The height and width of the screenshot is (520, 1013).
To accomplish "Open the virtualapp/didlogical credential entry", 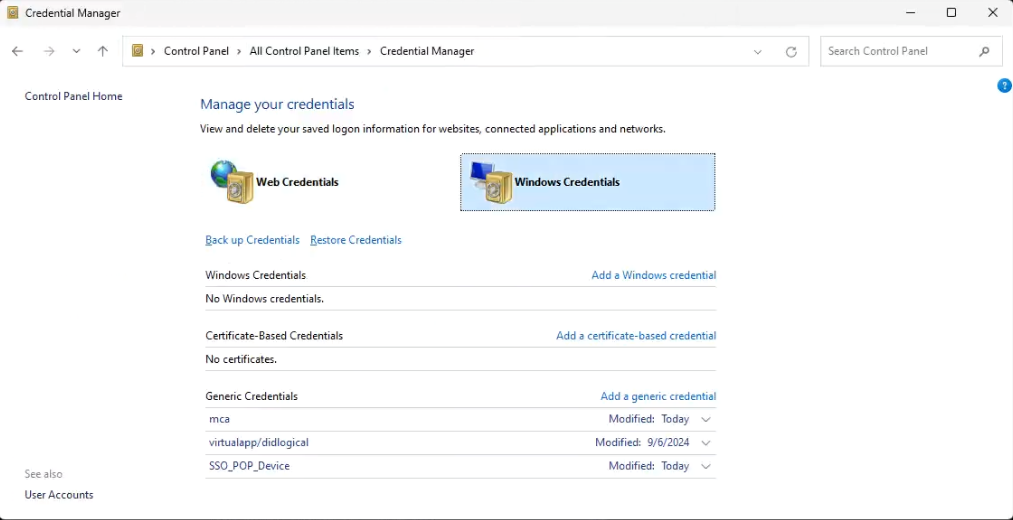I will click(x=461, y=442).
